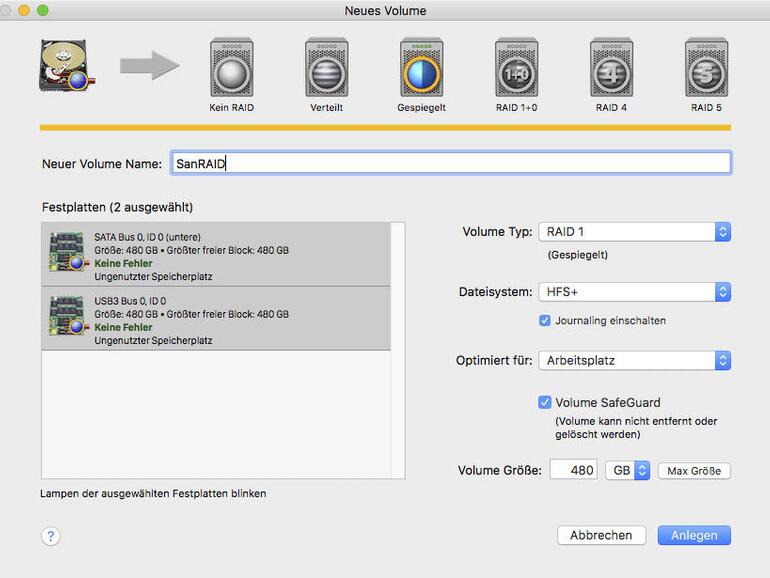Choose the RAID 5 icon
Screen dimensions: 770x578
705,68
